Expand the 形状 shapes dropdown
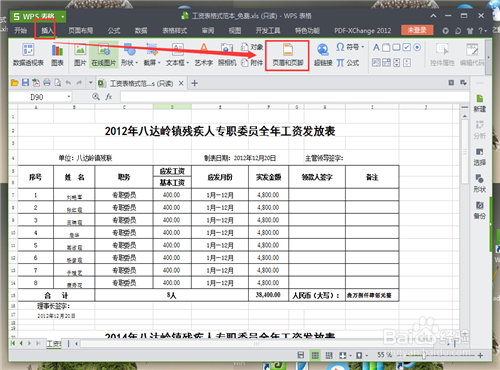The image size is (500, 370). [136, 63]
